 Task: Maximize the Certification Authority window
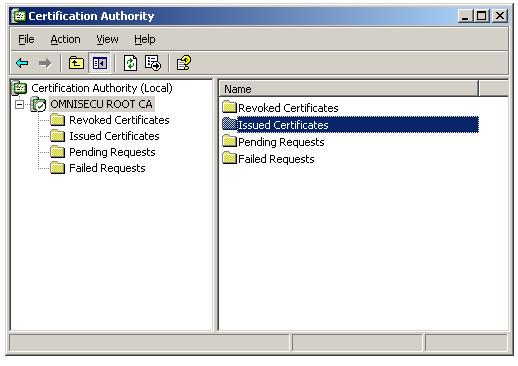[x=482, y=16]
